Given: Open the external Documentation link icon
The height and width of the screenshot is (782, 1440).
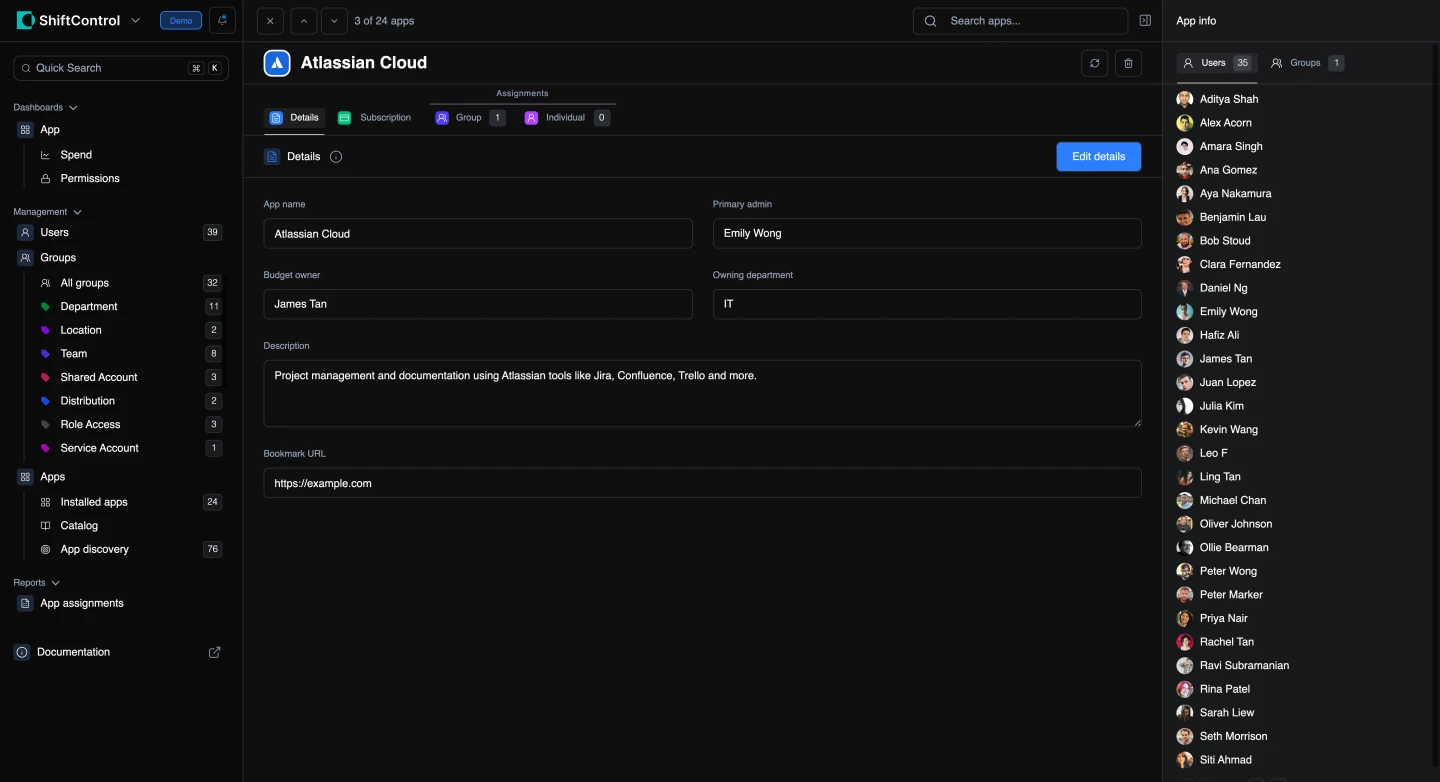Looking at the screenshot, I should tap(214, 652).
